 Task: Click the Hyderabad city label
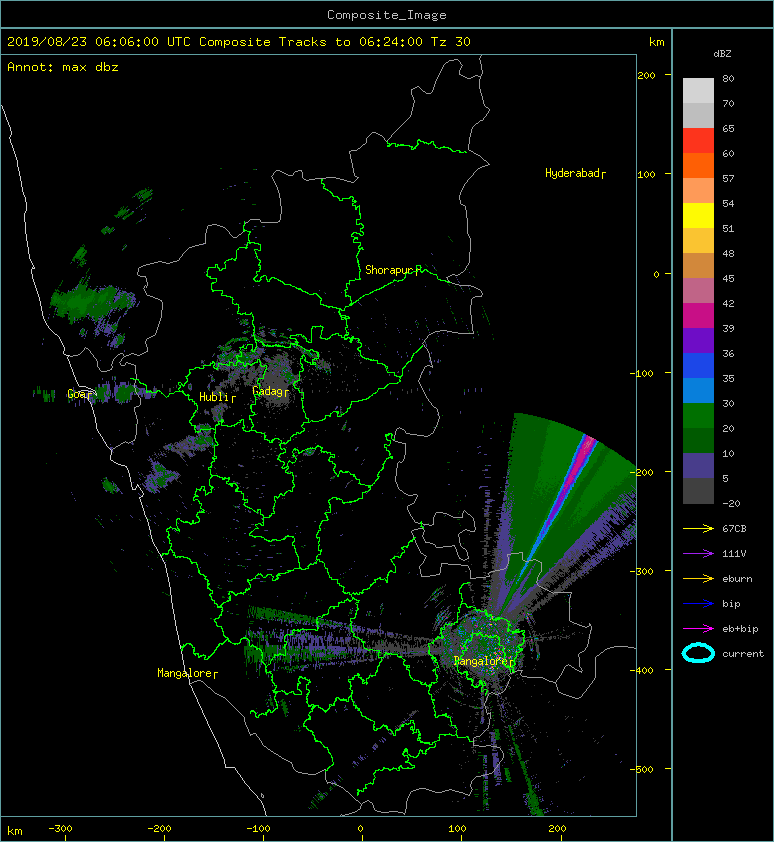pyautogui.click(x=573, y=173)
